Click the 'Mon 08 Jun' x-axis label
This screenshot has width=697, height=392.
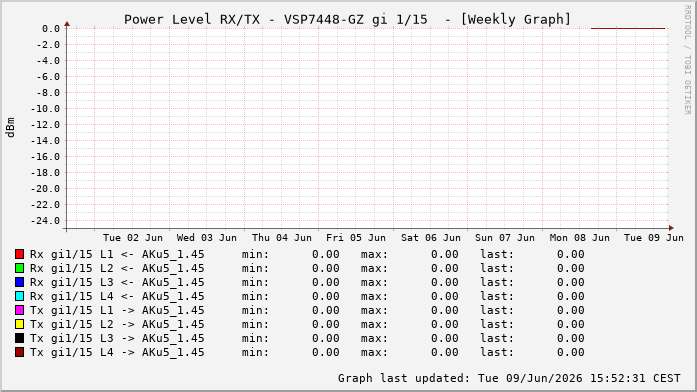click(580, 238)
